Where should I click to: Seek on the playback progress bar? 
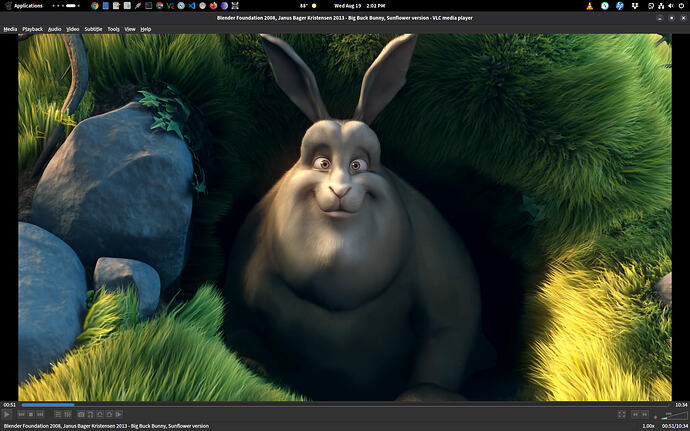[x=347, y=405]
